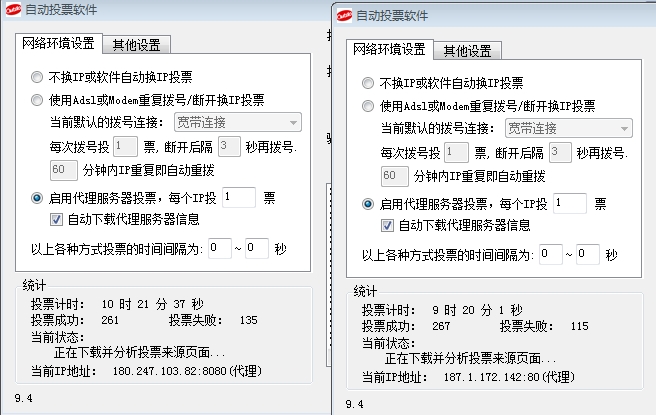Viewport: 656px width, 415px height.
Task: Click interval minimum field in right window
Action: (551, 254)
